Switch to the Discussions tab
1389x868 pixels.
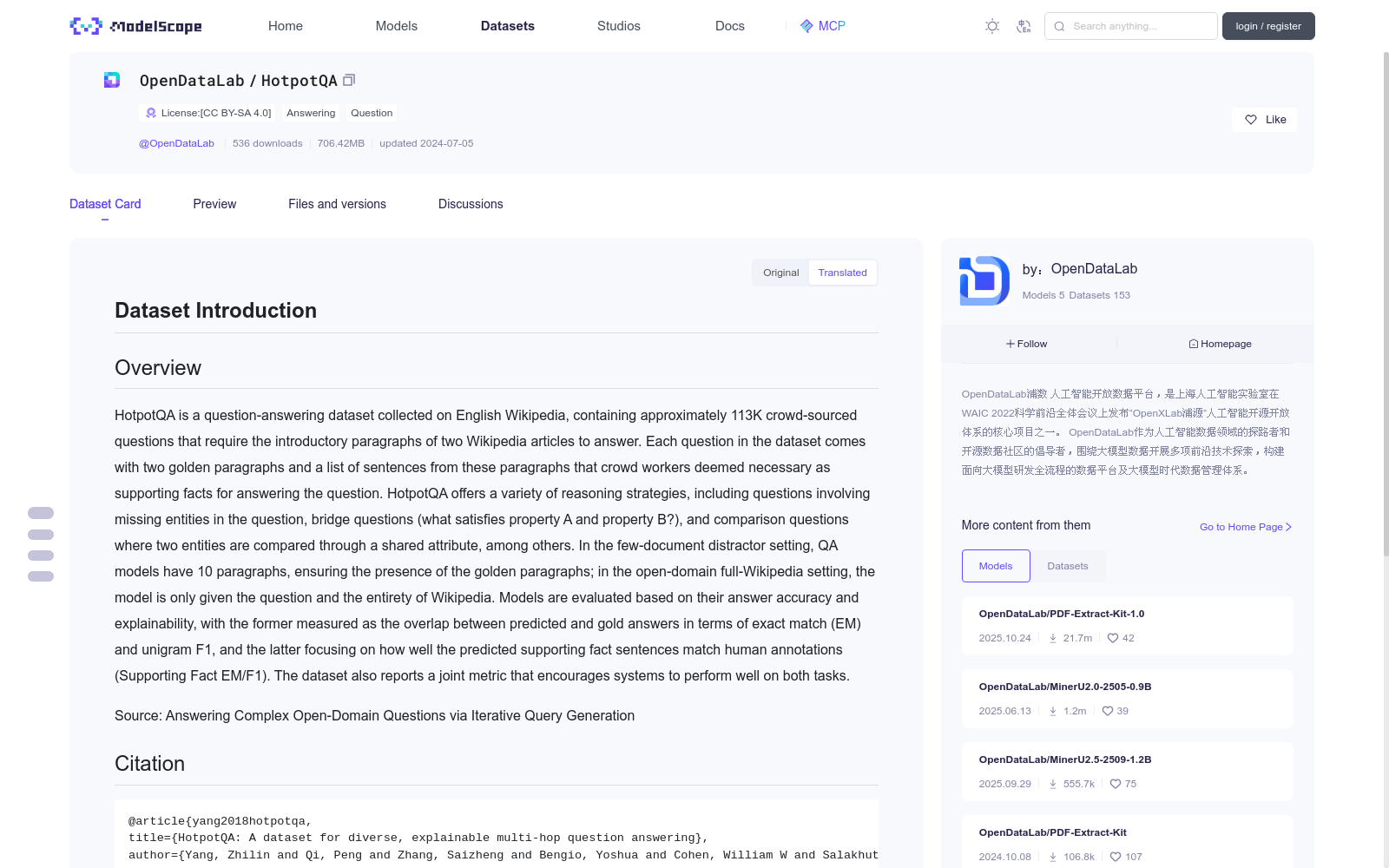point(471,204)
